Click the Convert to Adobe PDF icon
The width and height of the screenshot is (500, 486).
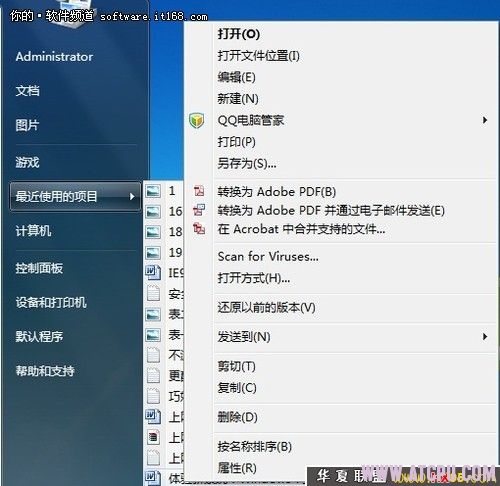199,191
